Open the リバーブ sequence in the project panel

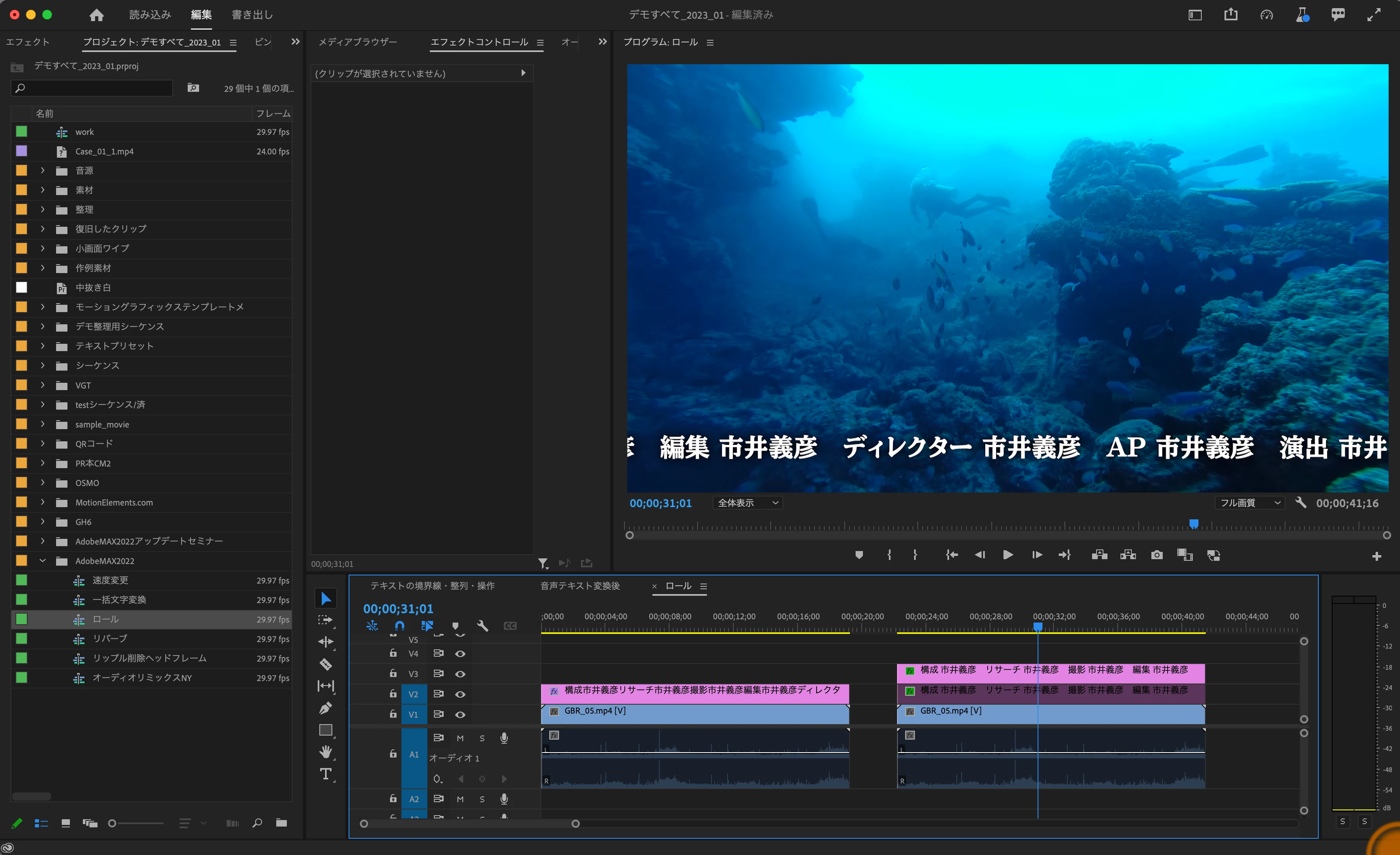tap(110, 638)
